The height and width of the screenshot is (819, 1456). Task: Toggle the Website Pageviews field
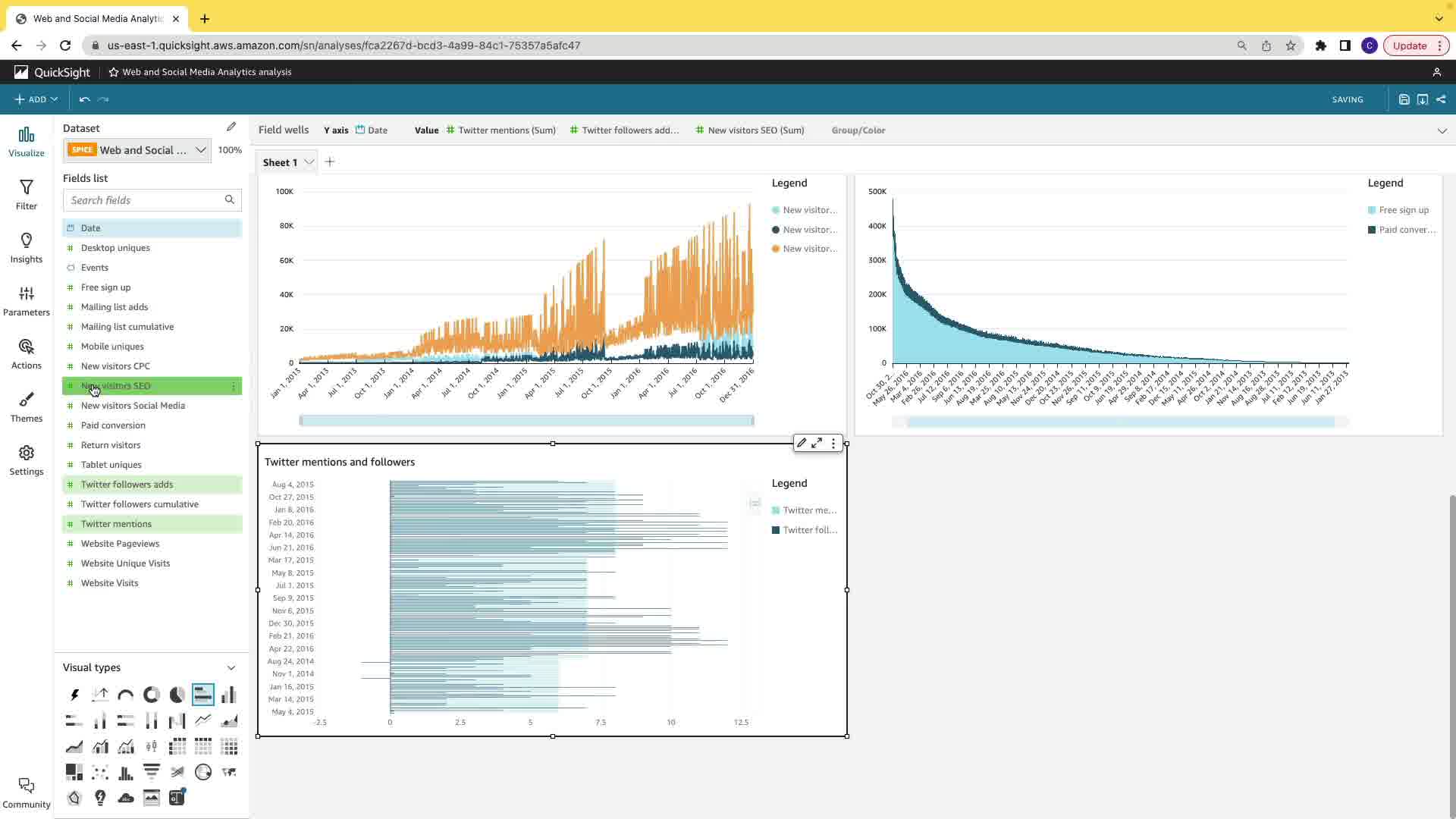pyautogui.click(x=120, y=544)
